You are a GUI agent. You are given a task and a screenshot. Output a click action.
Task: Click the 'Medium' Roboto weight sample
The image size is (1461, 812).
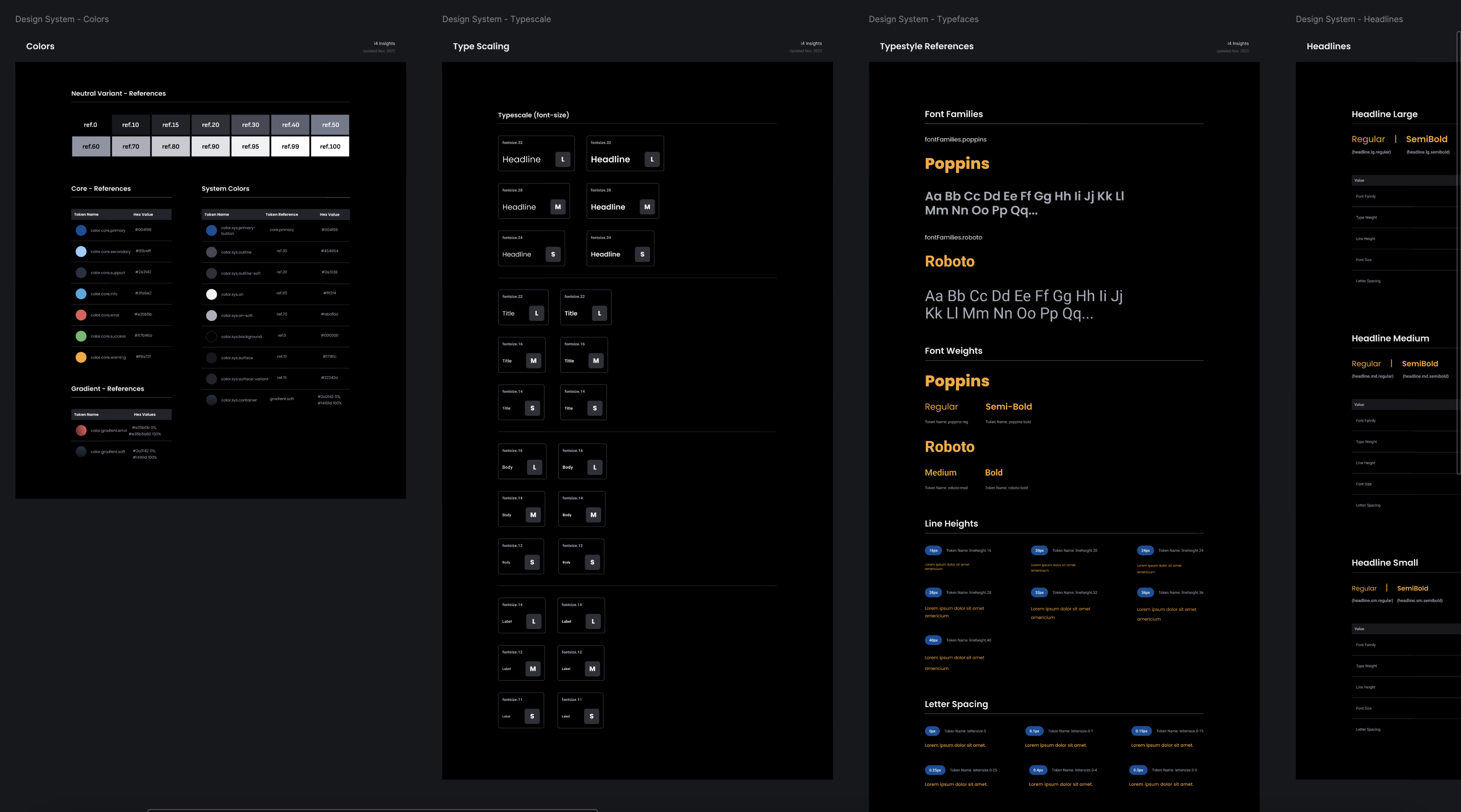tap(940, 473)
